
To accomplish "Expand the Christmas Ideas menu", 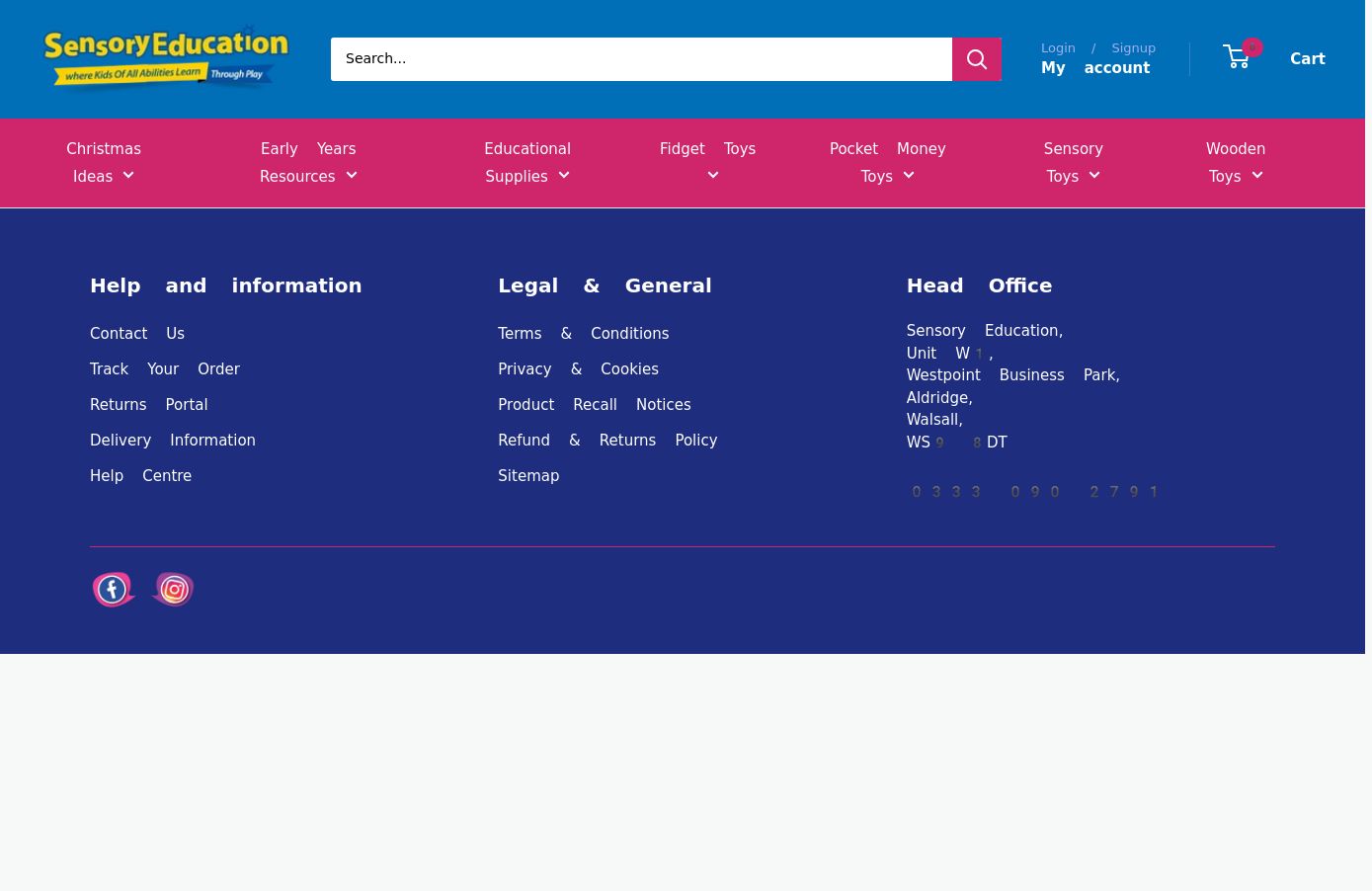I will point(104,163).
